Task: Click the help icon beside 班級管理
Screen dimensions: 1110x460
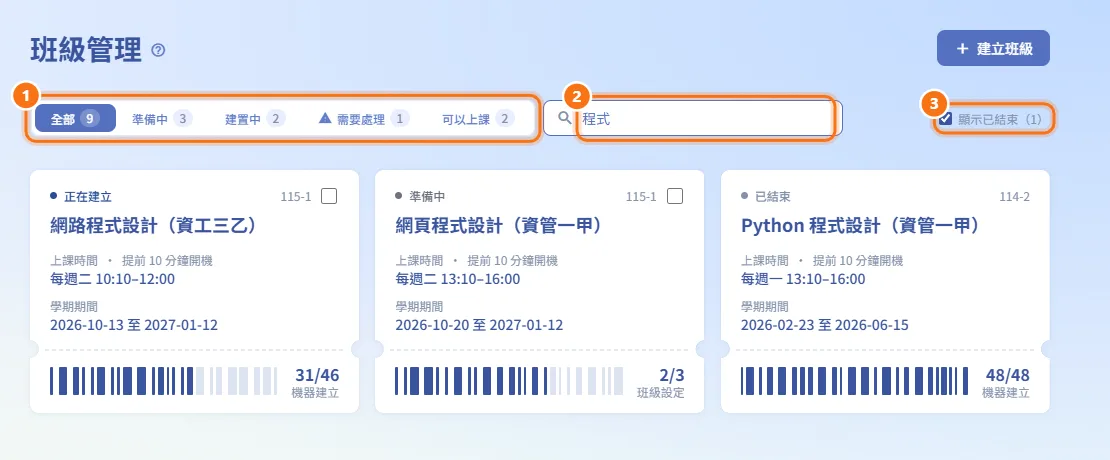Action: coord(159,50)
